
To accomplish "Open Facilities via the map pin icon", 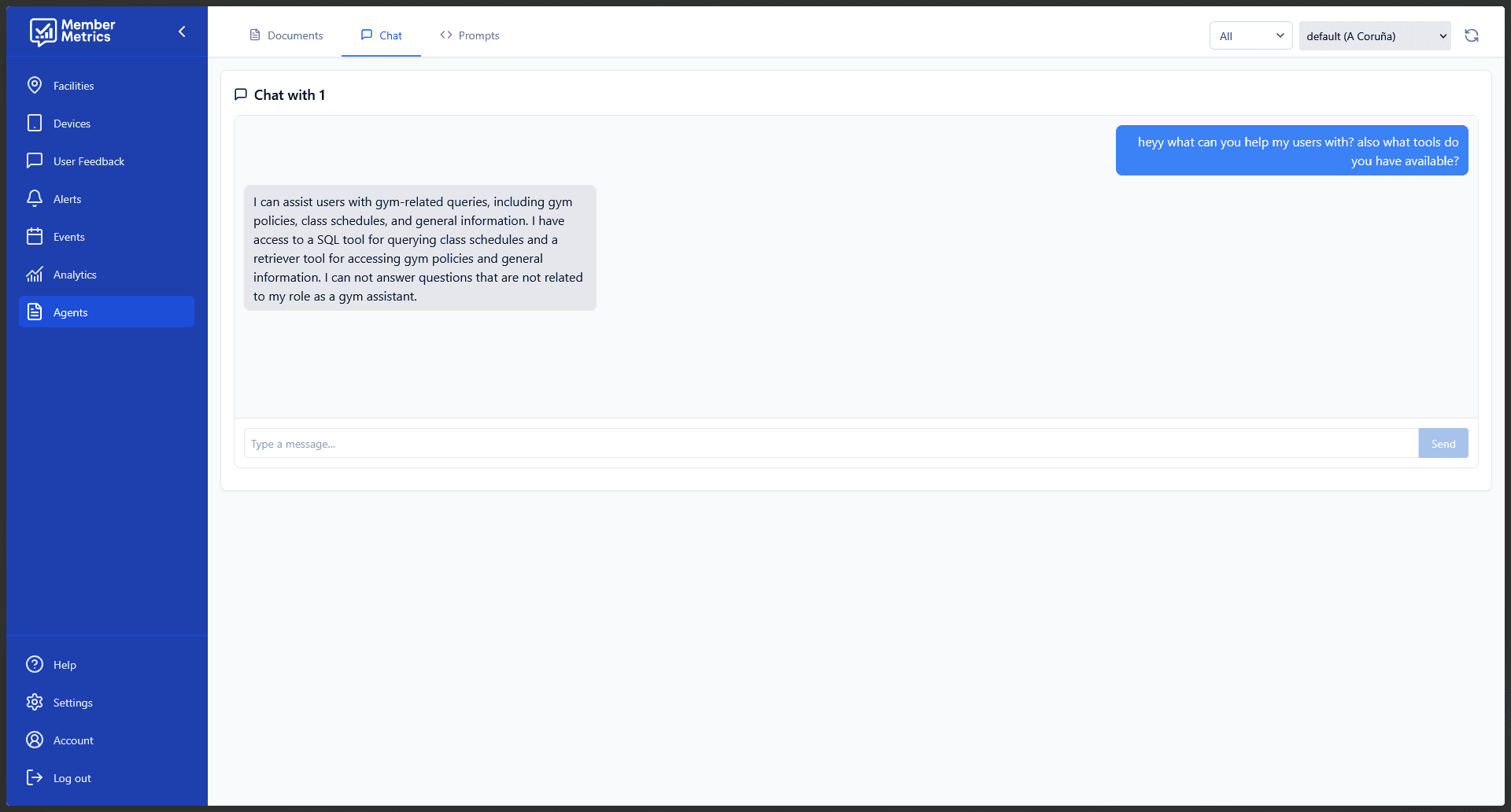I will tap(35, 85).
